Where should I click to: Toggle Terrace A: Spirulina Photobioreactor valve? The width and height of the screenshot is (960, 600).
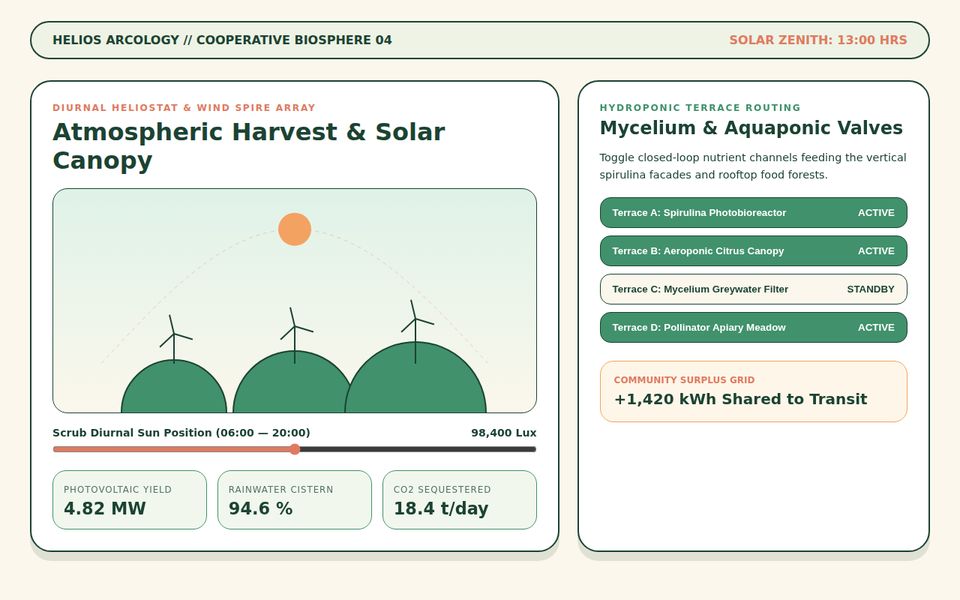(753, 212)
